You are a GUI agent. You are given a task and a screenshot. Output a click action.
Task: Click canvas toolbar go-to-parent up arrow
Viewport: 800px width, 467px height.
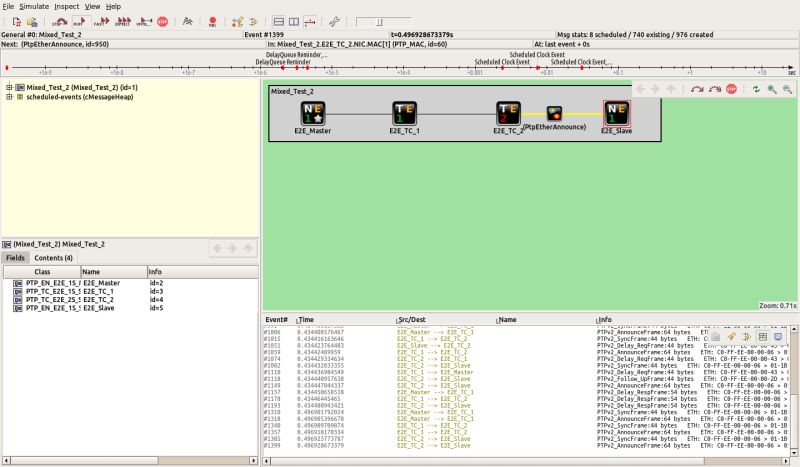[x=670, y=89]
